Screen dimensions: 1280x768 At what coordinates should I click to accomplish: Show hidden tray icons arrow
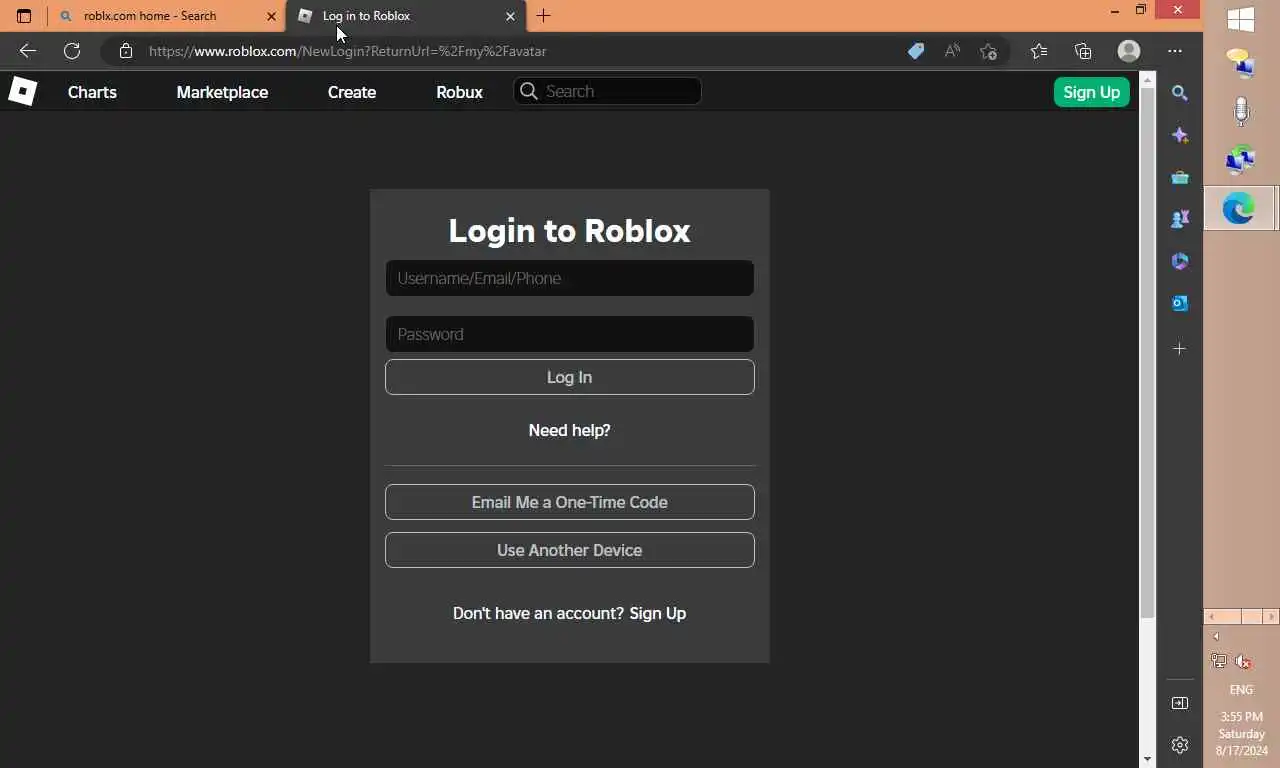point(1217,636)
